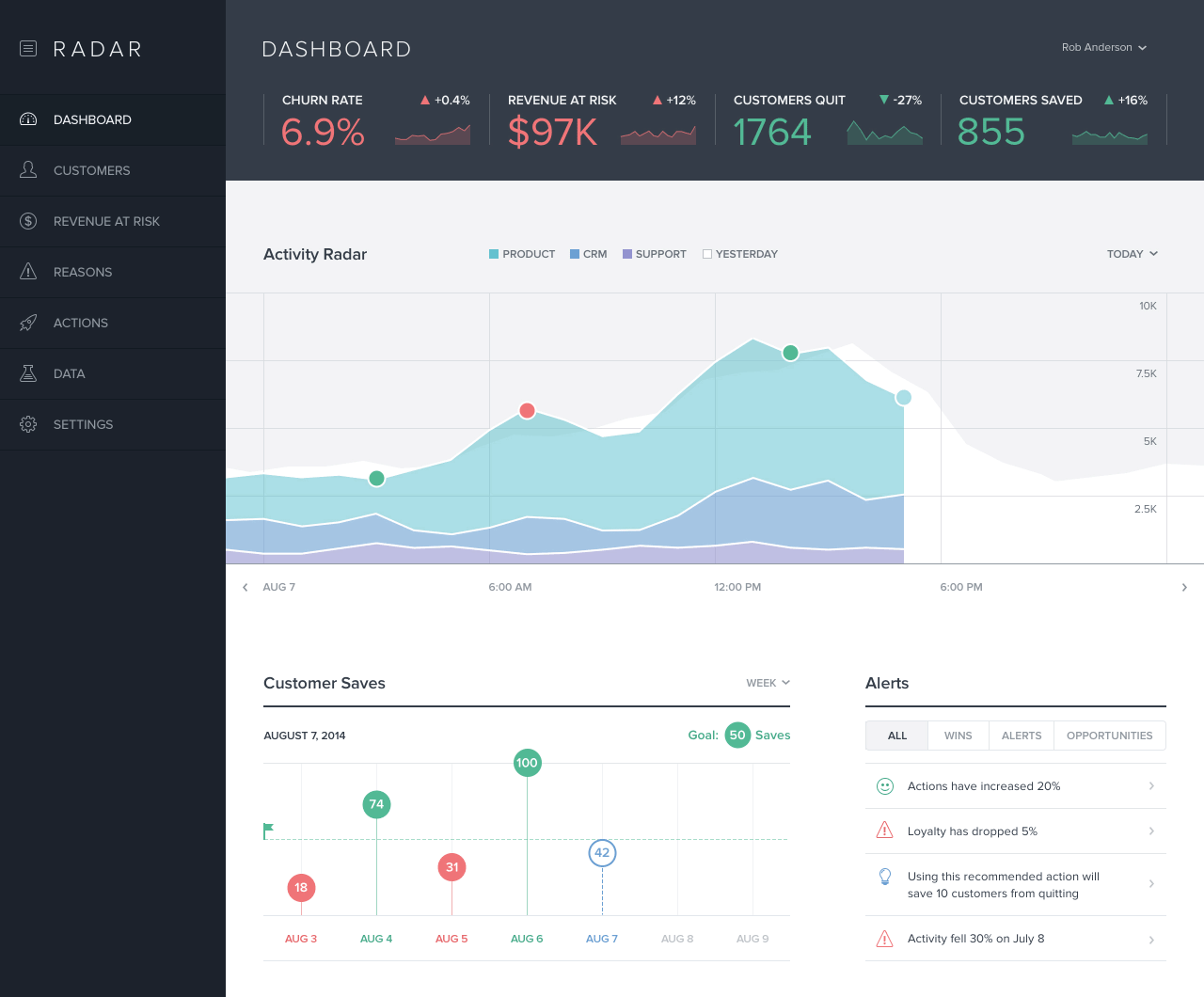Open Reasons using the warning triangle icon

click(x=28, y=272)
